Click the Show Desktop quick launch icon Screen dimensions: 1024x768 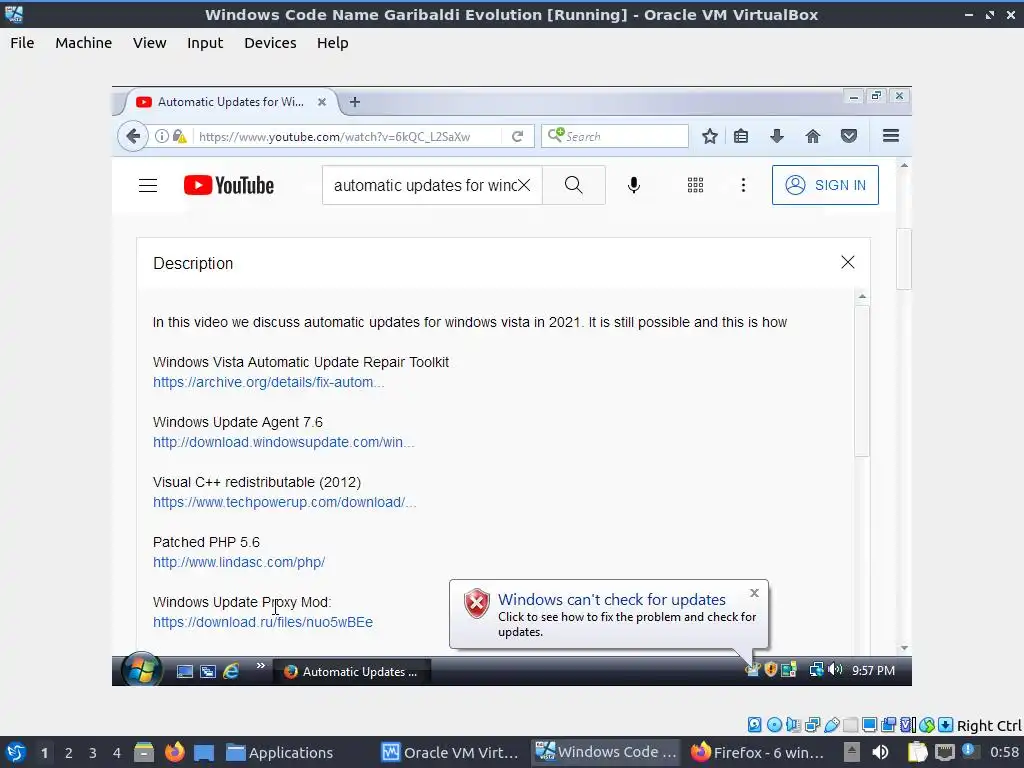pyautogui.click(x=185, y=671)
